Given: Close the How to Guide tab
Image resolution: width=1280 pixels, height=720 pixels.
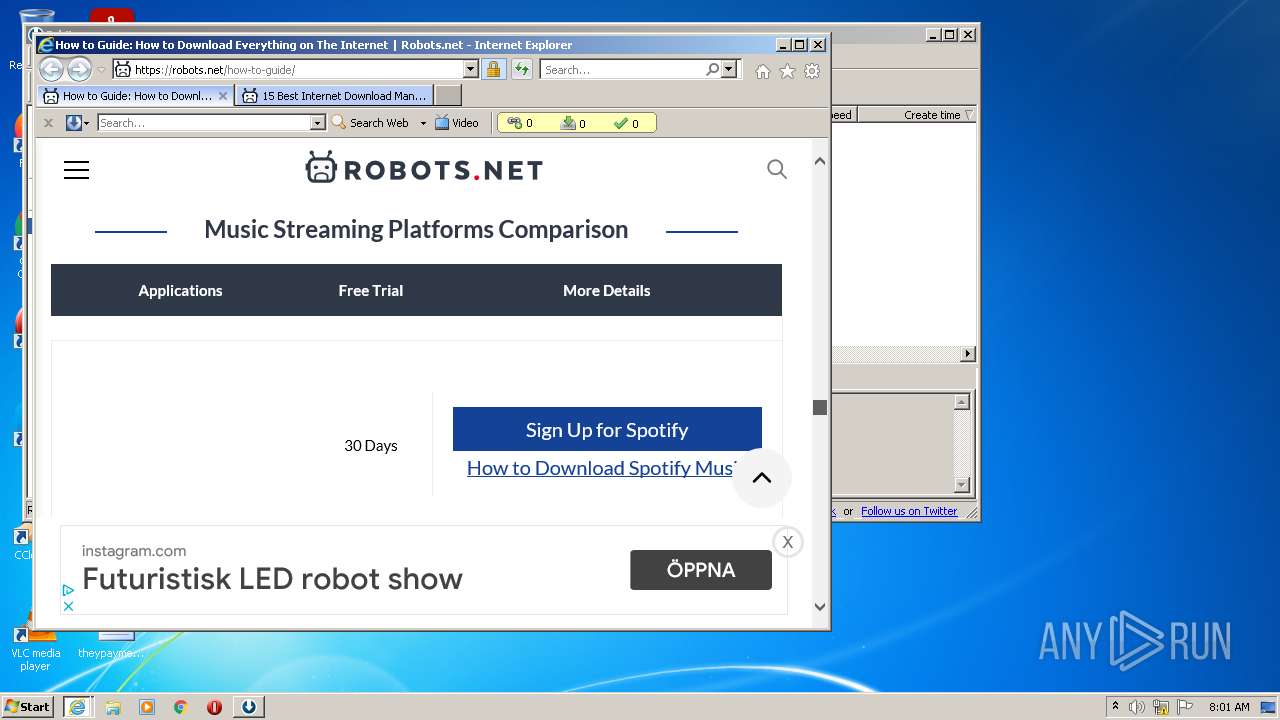Looking at the screenshot, I should [223, 96].
